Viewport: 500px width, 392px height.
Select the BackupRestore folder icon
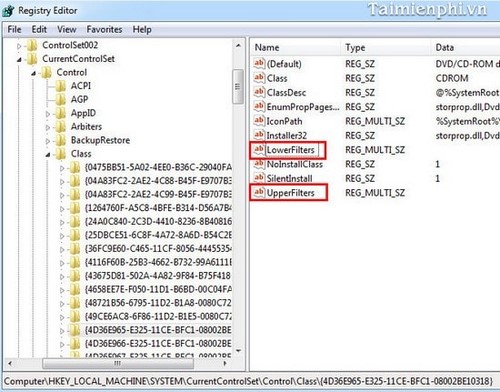coord(61,140)
